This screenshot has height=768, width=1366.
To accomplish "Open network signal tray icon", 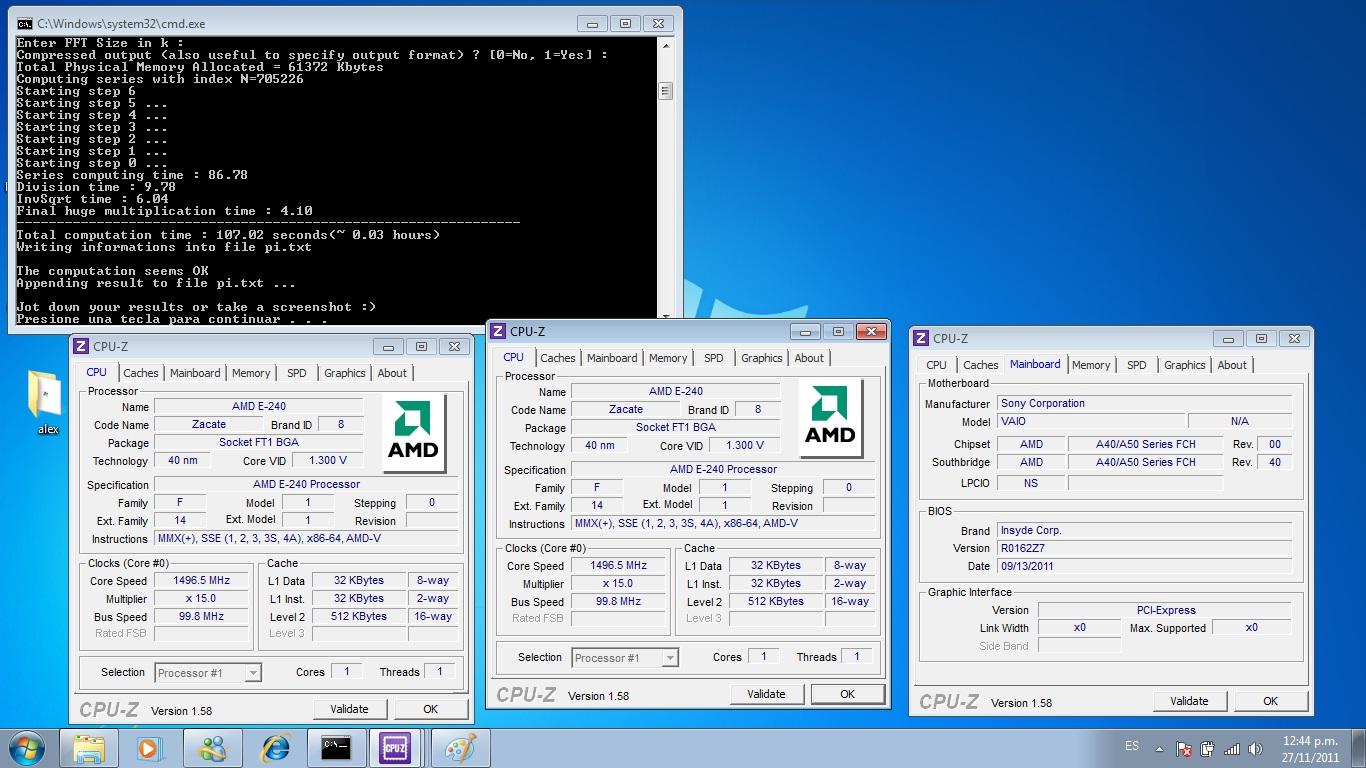I will pos(1232,748).
